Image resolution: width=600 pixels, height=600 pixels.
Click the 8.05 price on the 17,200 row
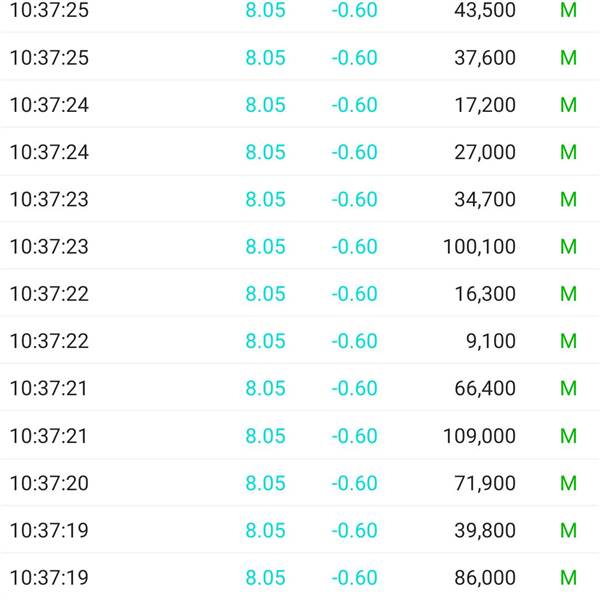pos(265,104)
